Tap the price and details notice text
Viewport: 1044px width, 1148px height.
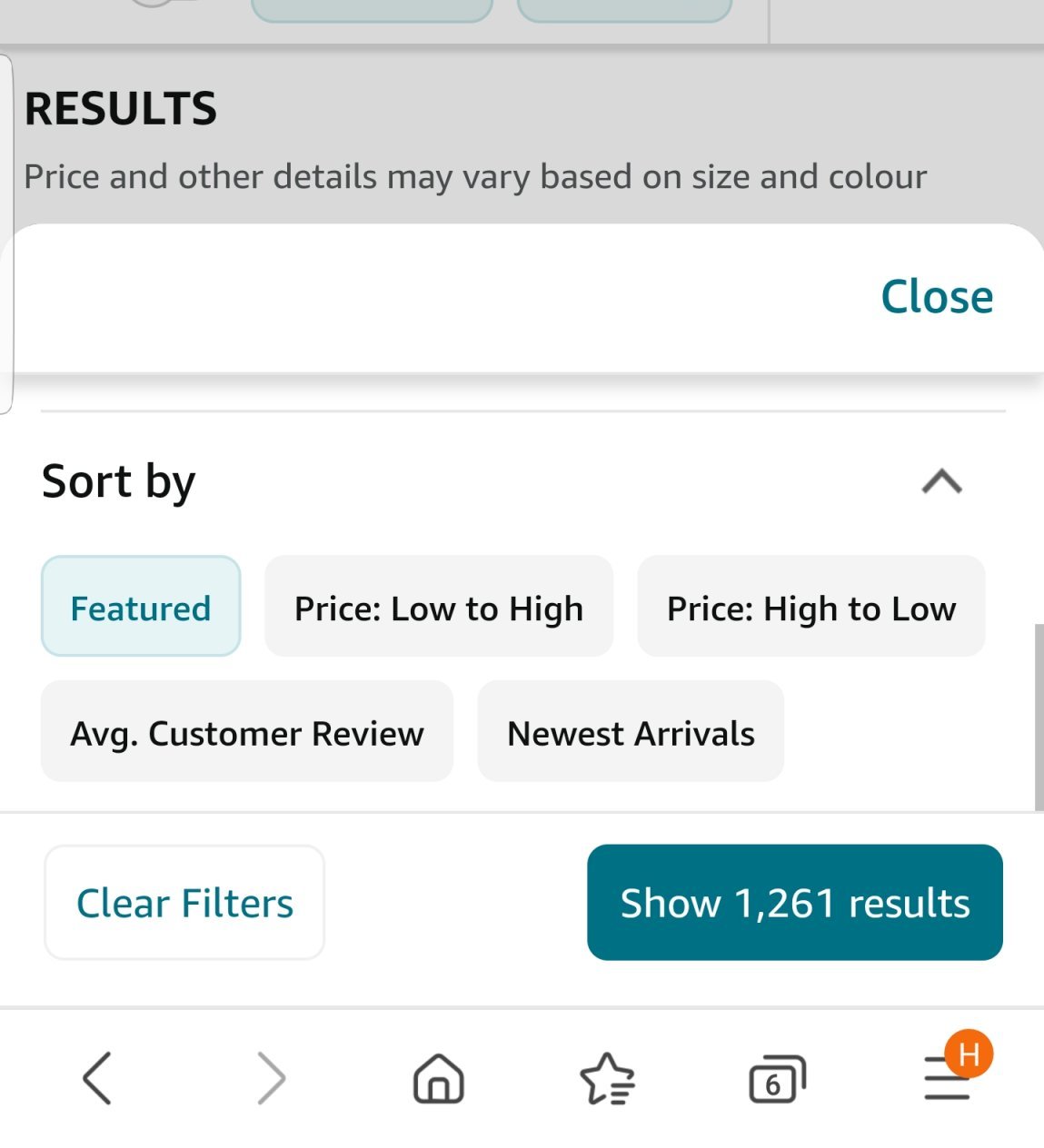pos(475,176)
